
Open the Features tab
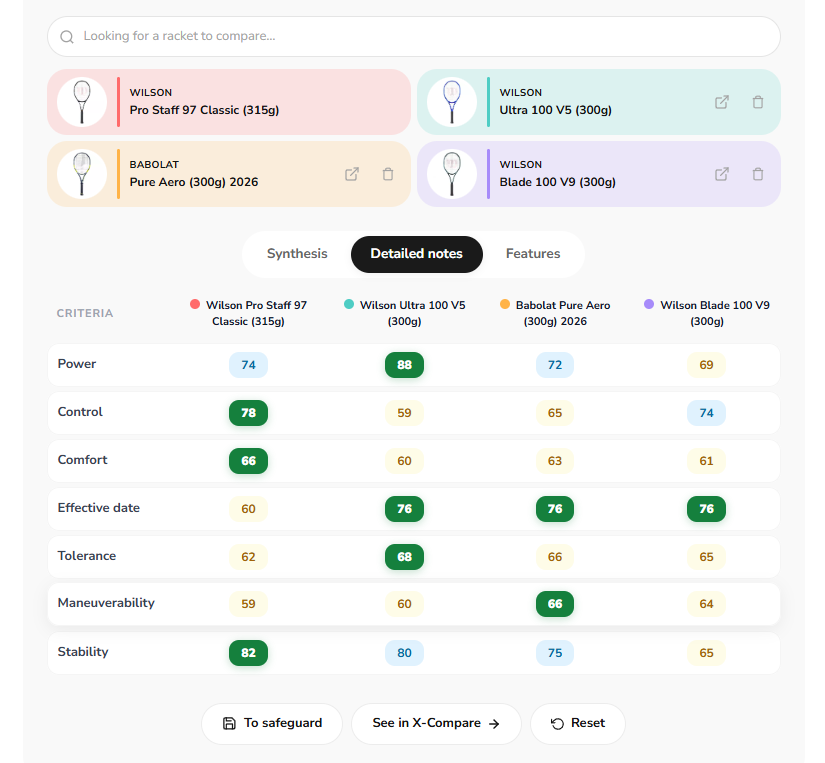533,254
